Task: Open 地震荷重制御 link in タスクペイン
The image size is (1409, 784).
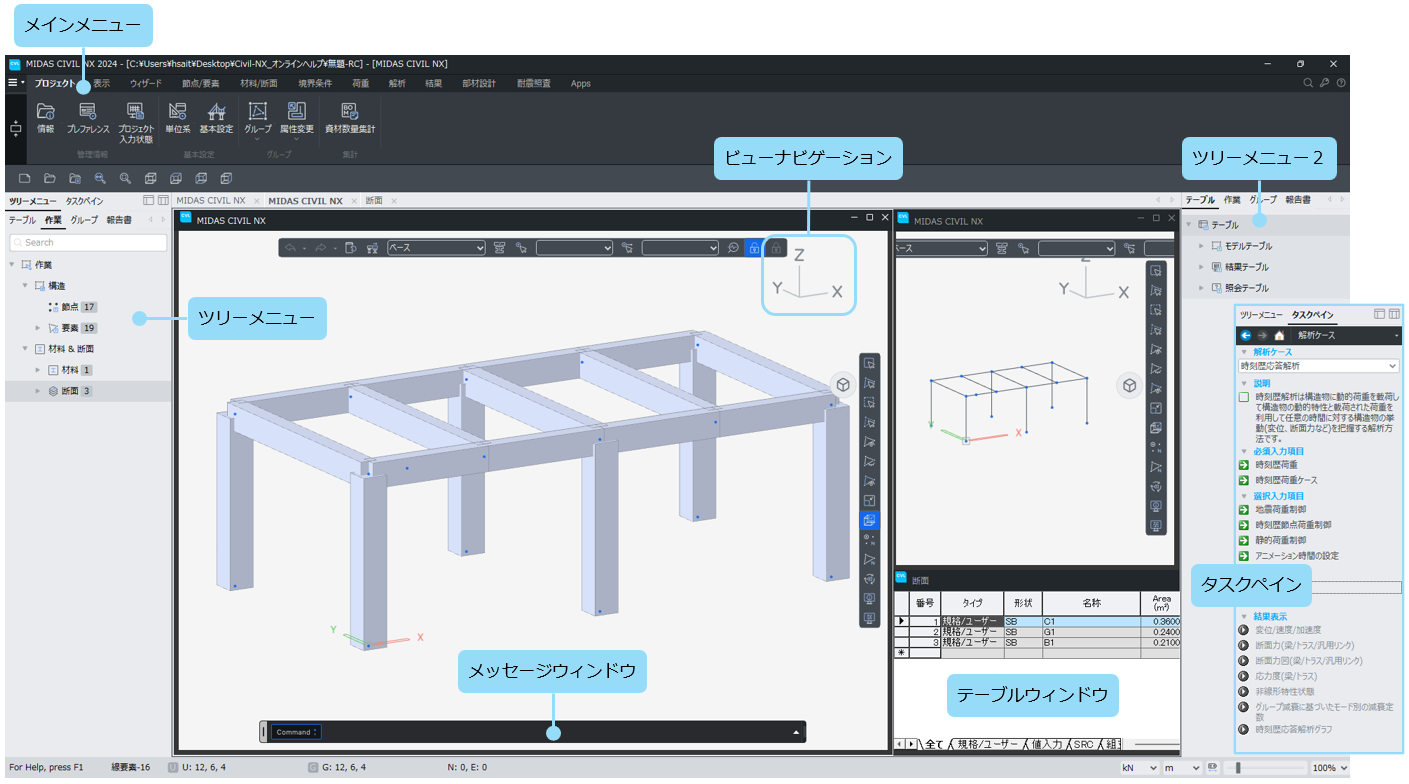Action: (x=1280, y=510)
